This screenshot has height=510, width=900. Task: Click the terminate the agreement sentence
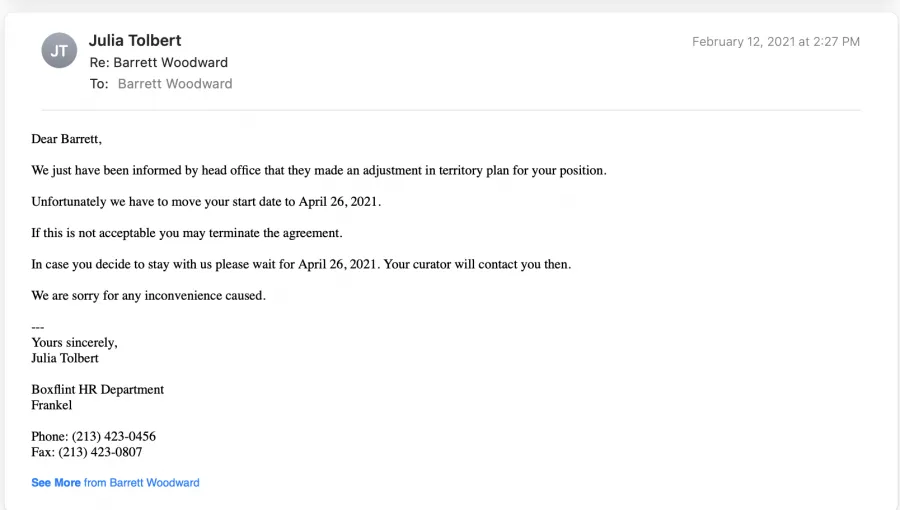[187, 233]
